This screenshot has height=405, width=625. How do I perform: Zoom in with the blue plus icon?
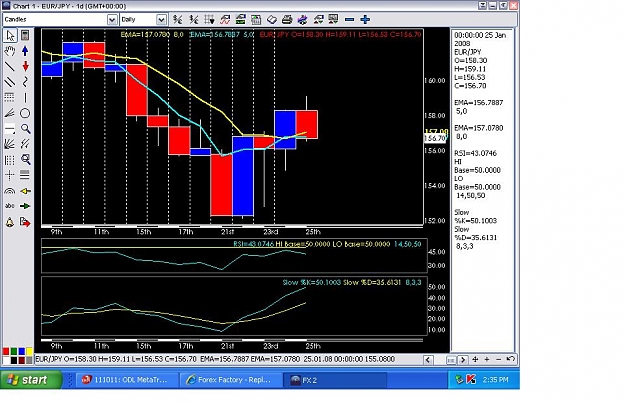pos(365,19)
